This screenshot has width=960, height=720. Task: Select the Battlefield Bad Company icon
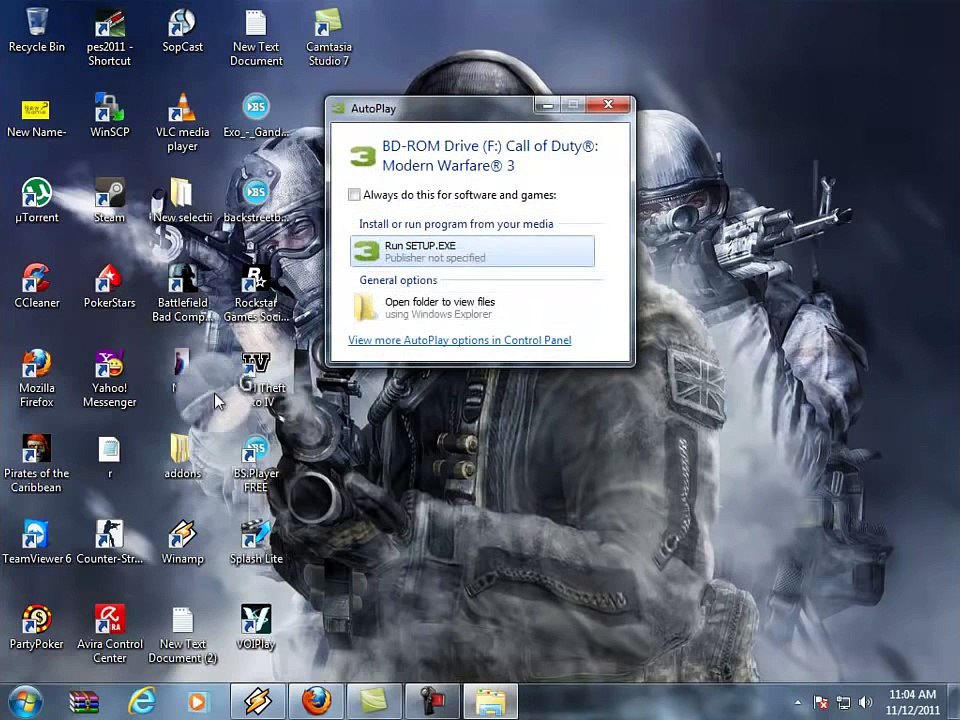tap(182, 293)
